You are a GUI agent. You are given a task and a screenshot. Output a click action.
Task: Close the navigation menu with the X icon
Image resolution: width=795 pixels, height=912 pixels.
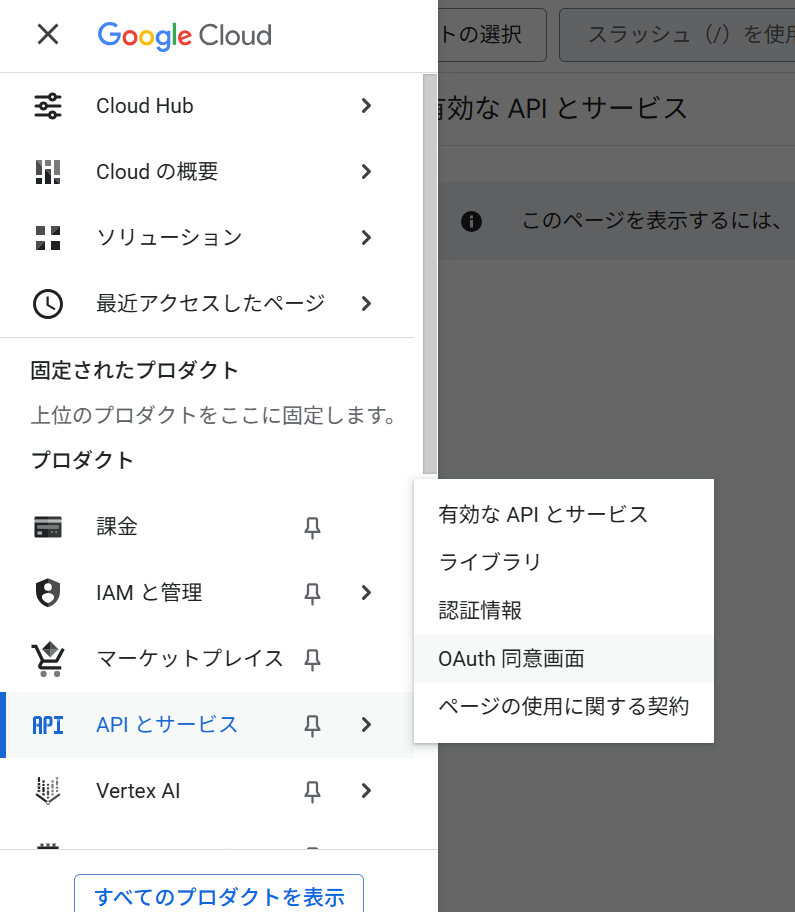(48, 34)
